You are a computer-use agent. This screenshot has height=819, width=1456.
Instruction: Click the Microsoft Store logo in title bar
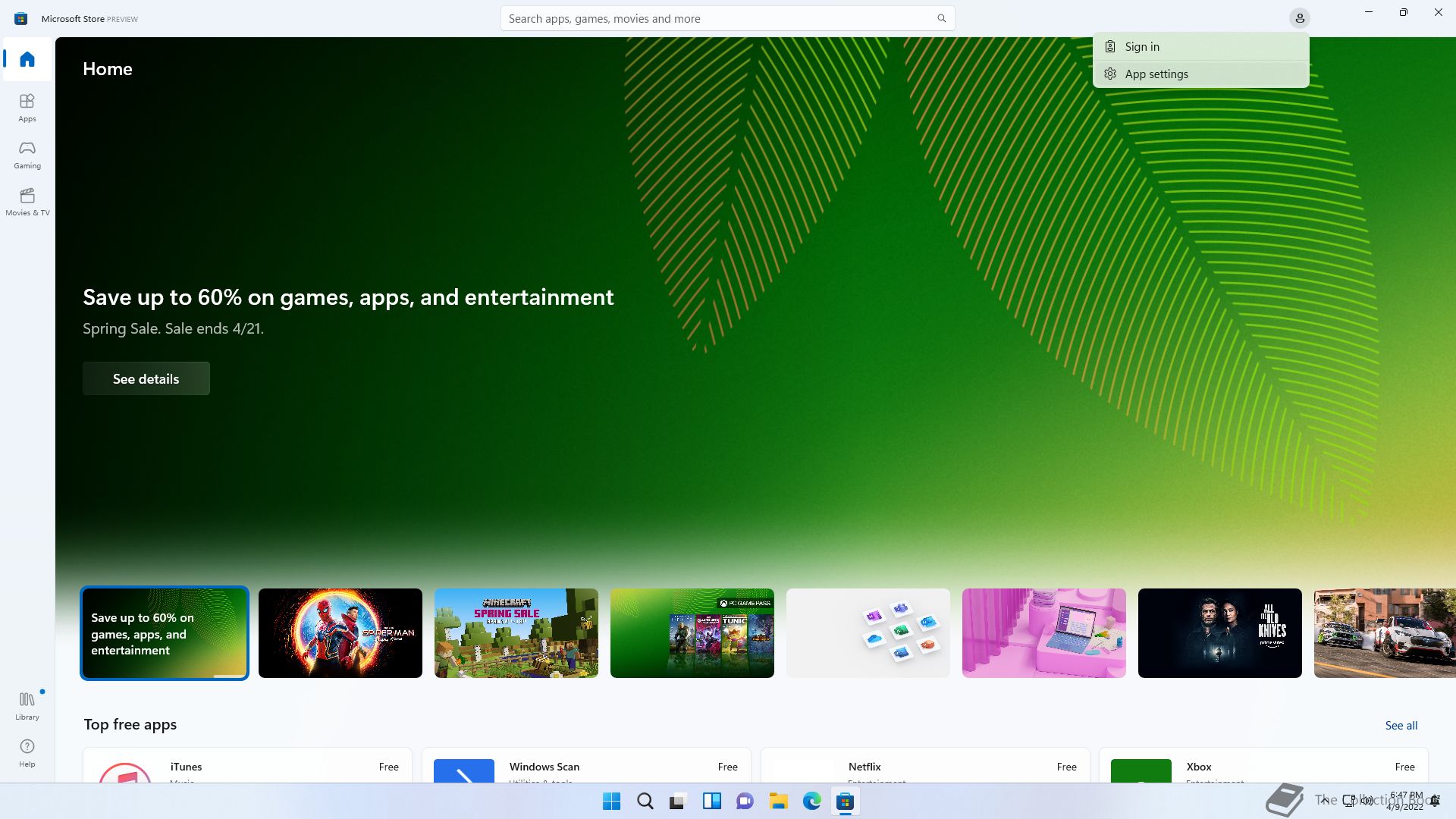tap(21, 18)
